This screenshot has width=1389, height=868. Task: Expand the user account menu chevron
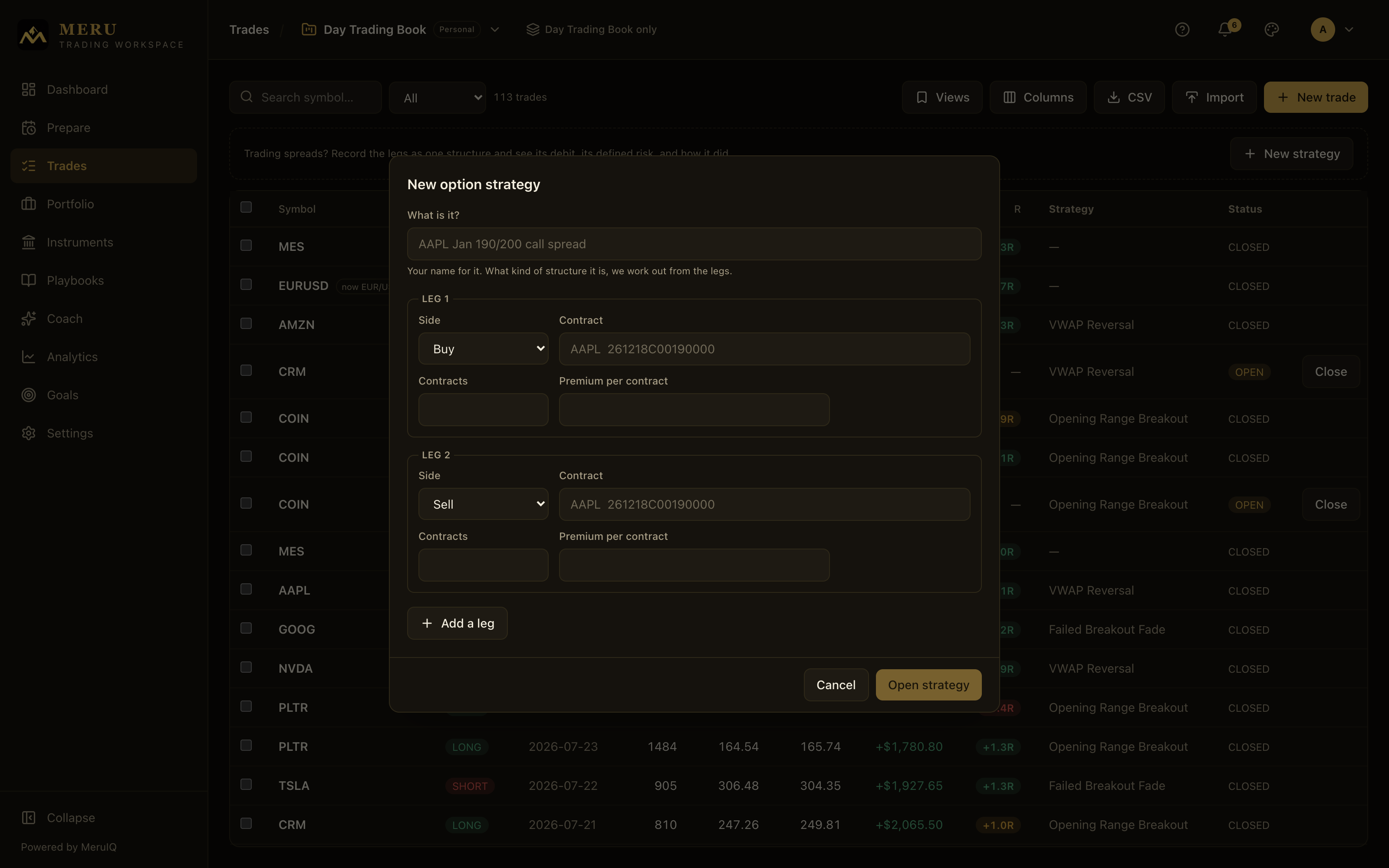coord(1349,29)
